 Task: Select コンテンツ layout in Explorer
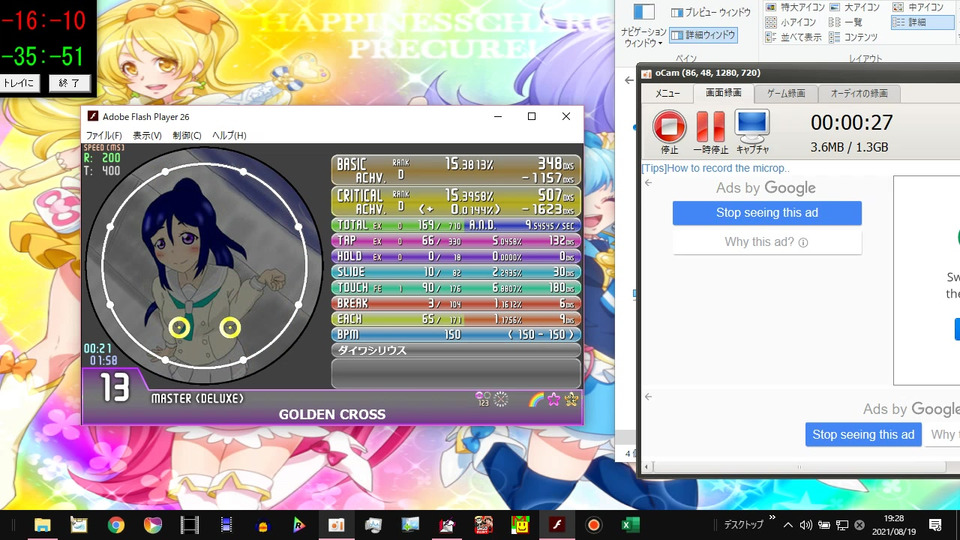click(853, 37)
